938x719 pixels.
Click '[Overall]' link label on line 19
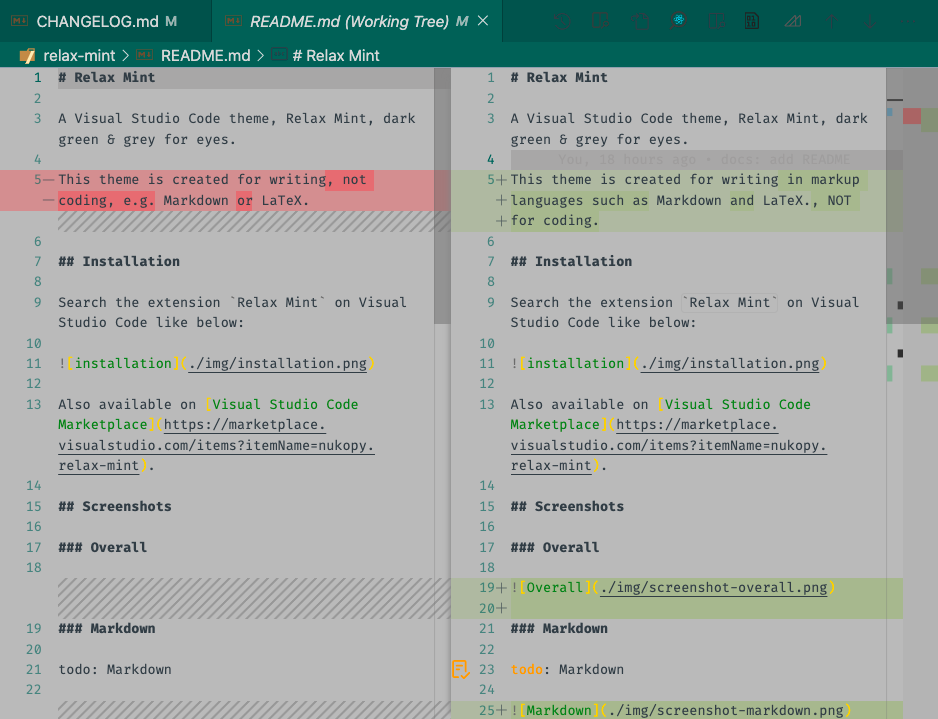pos(555,588)
